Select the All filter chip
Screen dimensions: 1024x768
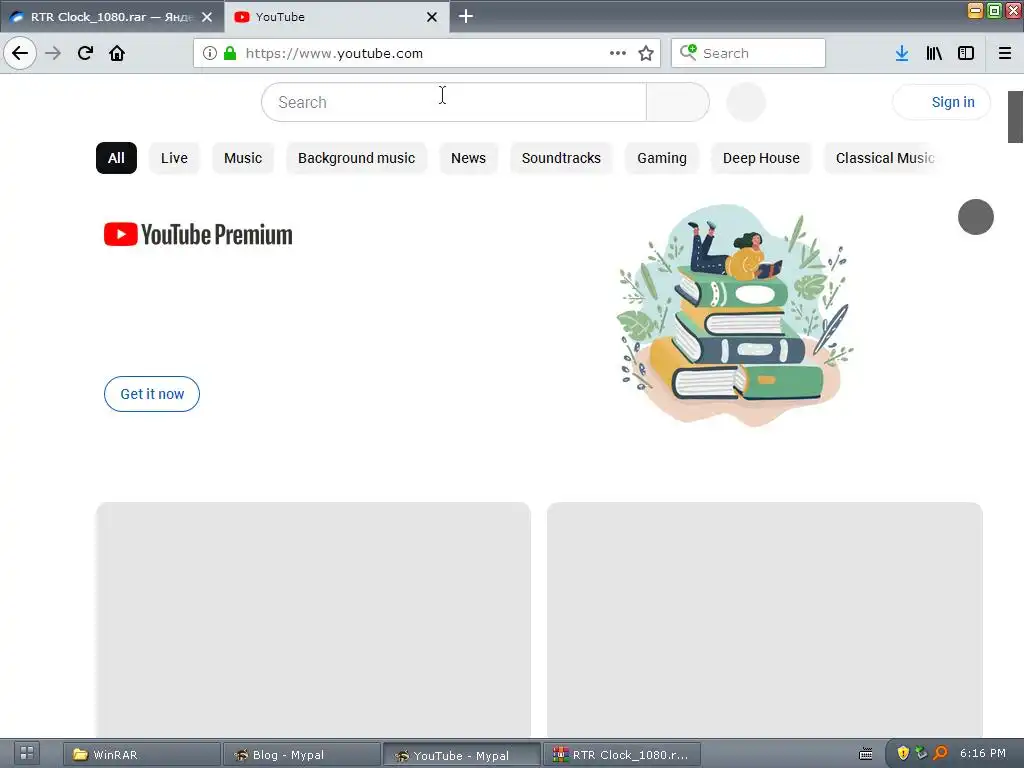116,158
